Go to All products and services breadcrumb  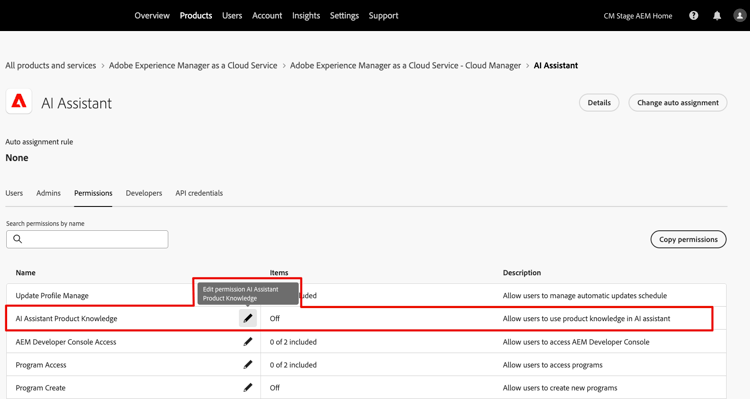[51, 66]
